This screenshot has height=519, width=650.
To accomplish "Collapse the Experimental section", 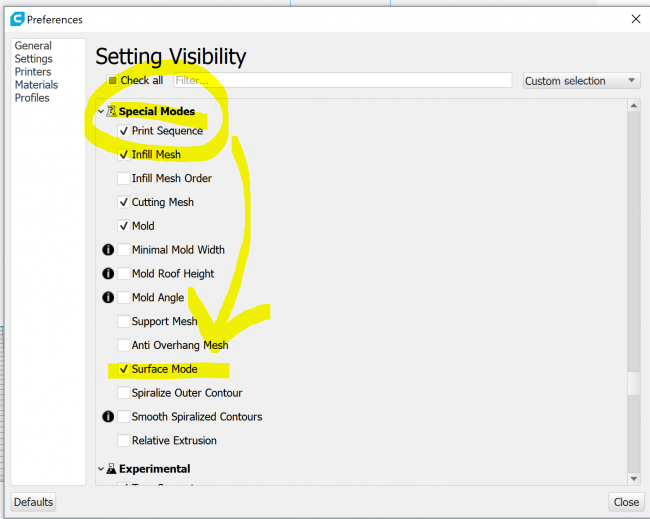I will (x=101, y=468).
